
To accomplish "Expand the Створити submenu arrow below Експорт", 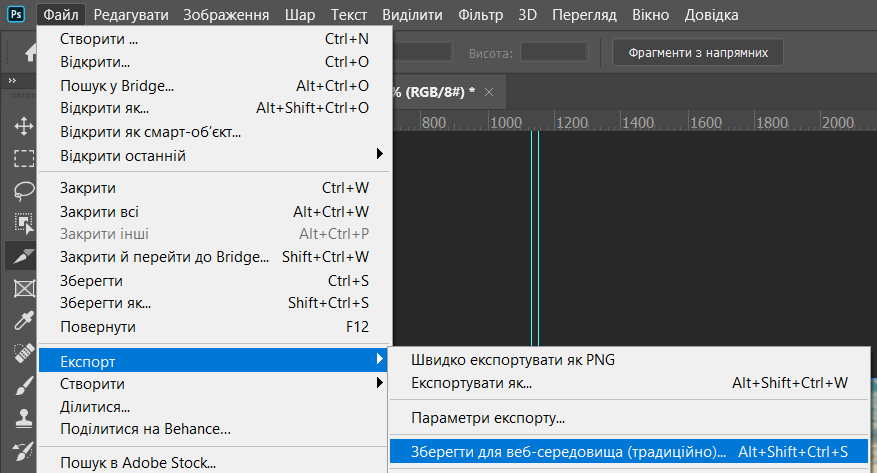I will pos(380,383).
